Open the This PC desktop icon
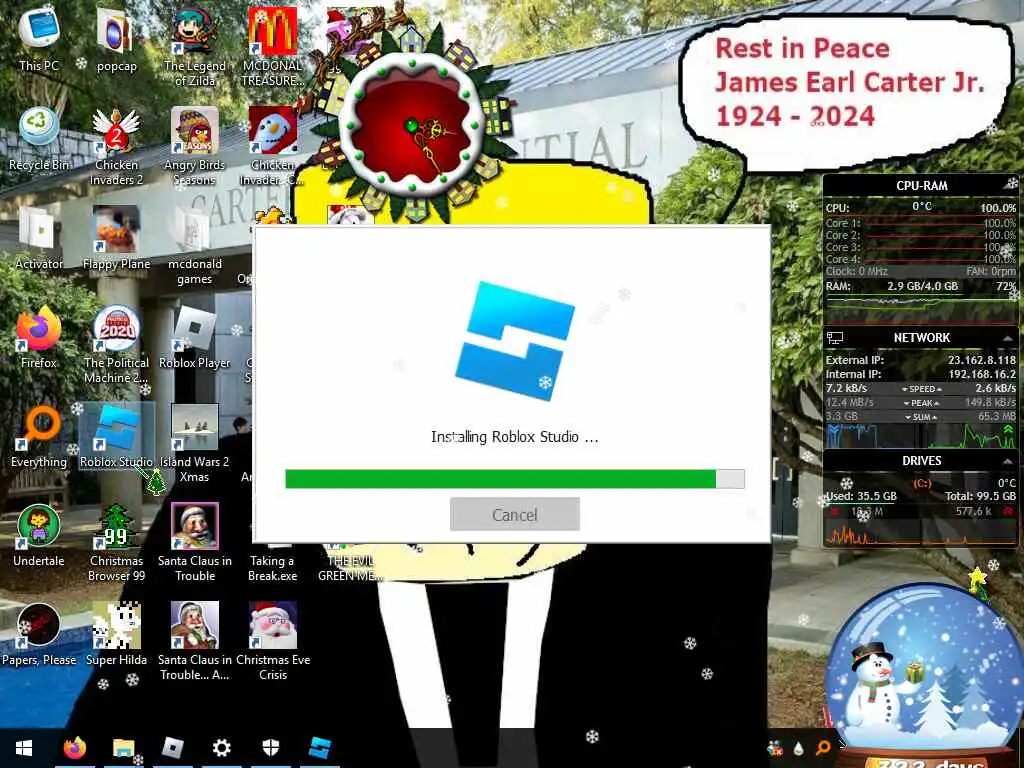 (x=39, y=39)
